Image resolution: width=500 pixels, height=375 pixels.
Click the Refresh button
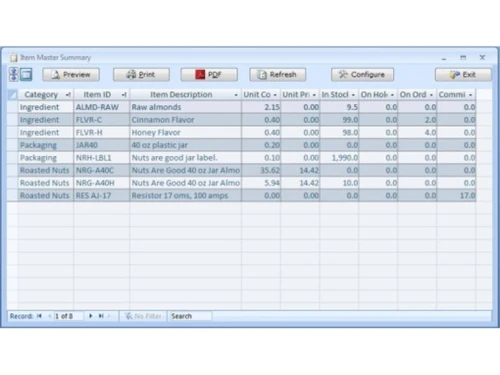[278, 75]
